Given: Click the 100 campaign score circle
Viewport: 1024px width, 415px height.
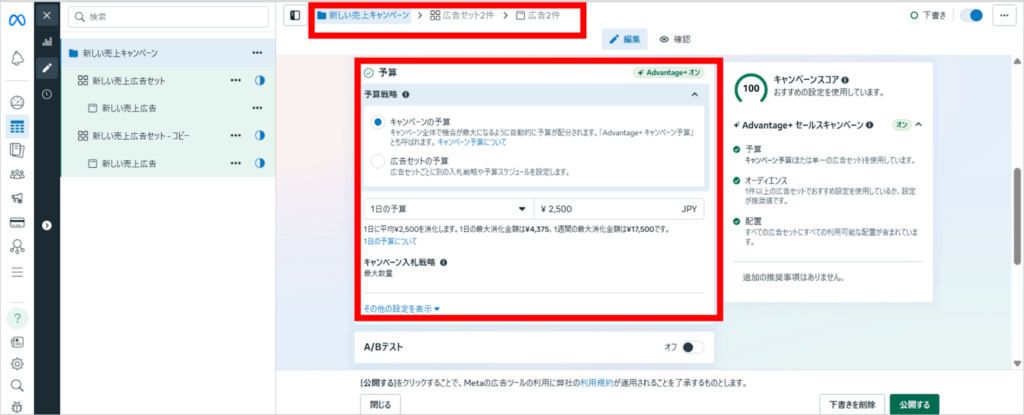Looking at the screenshot, I should 750,88.
